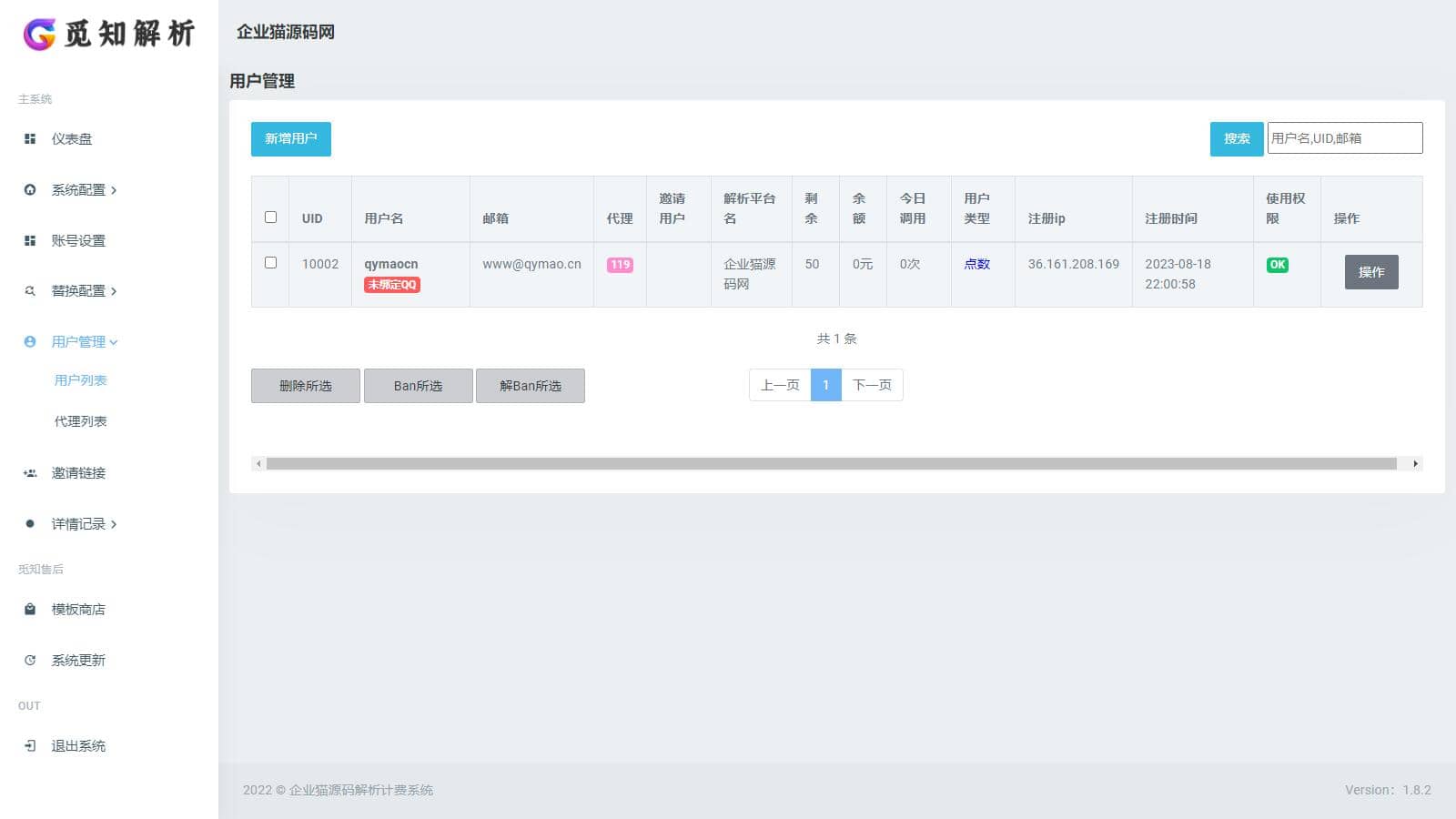Click the 系统更新 refresh icon

30,661
